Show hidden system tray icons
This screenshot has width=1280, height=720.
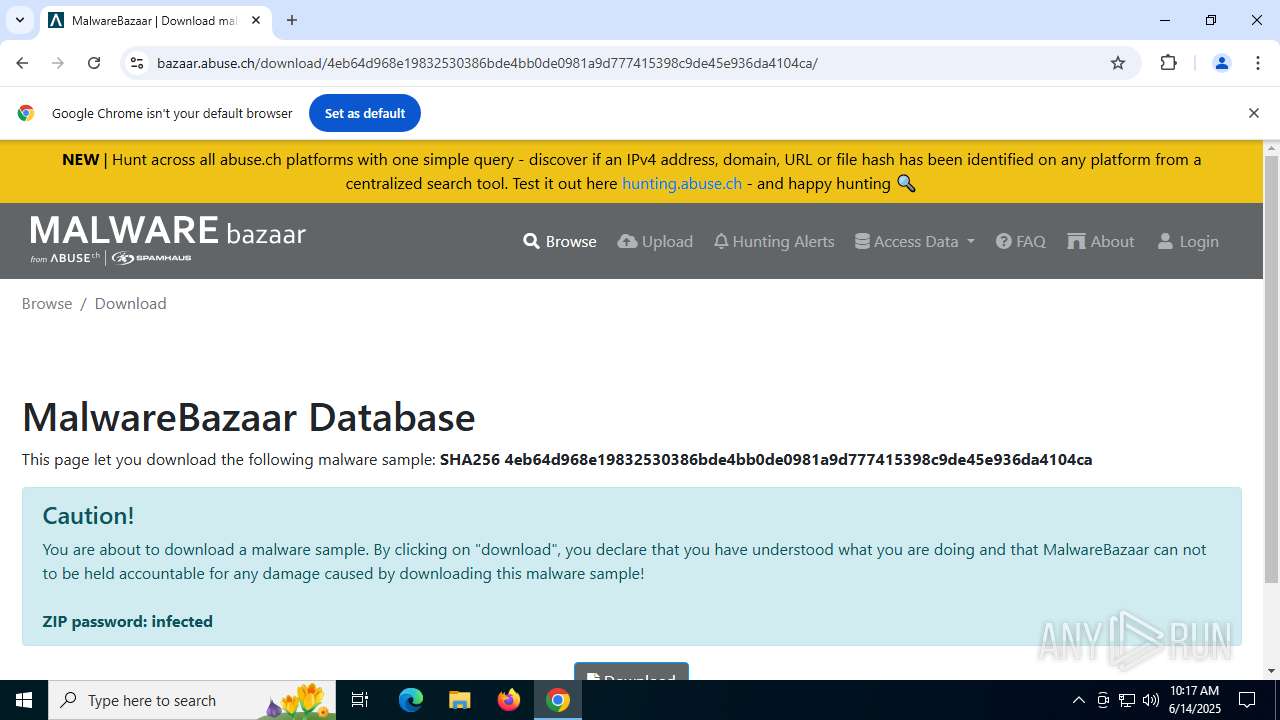click(x=1078, y=700)
